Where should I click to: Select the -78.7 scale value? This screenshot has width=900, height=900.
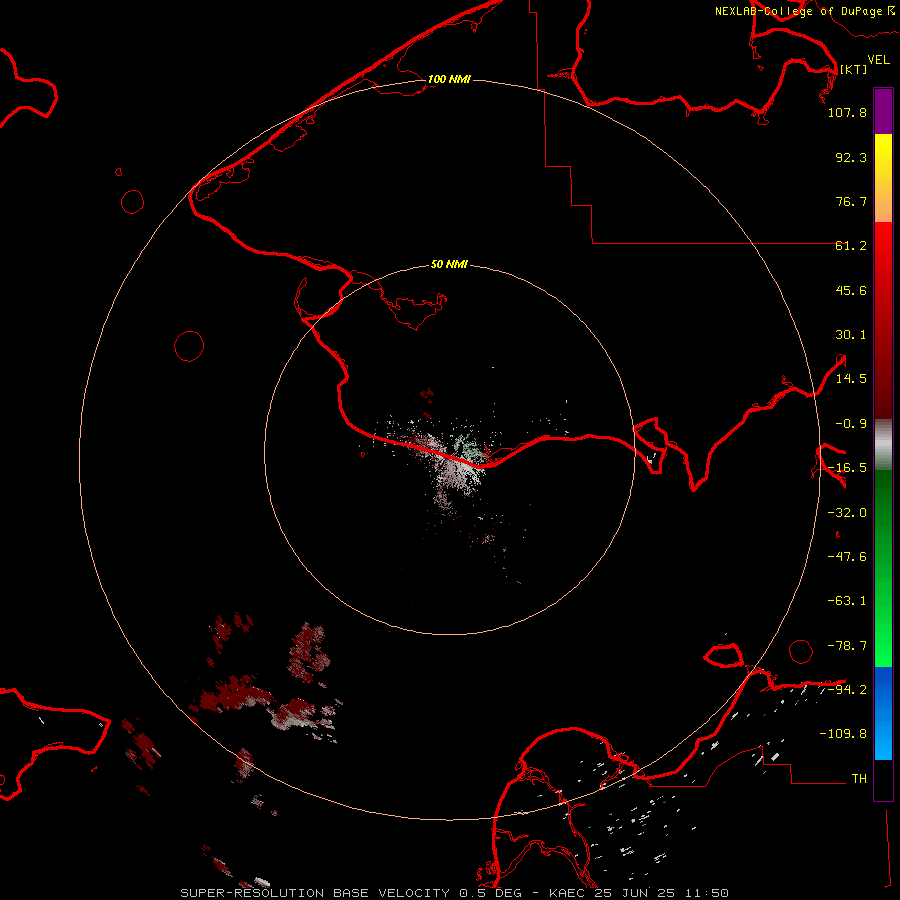point(847,646)
